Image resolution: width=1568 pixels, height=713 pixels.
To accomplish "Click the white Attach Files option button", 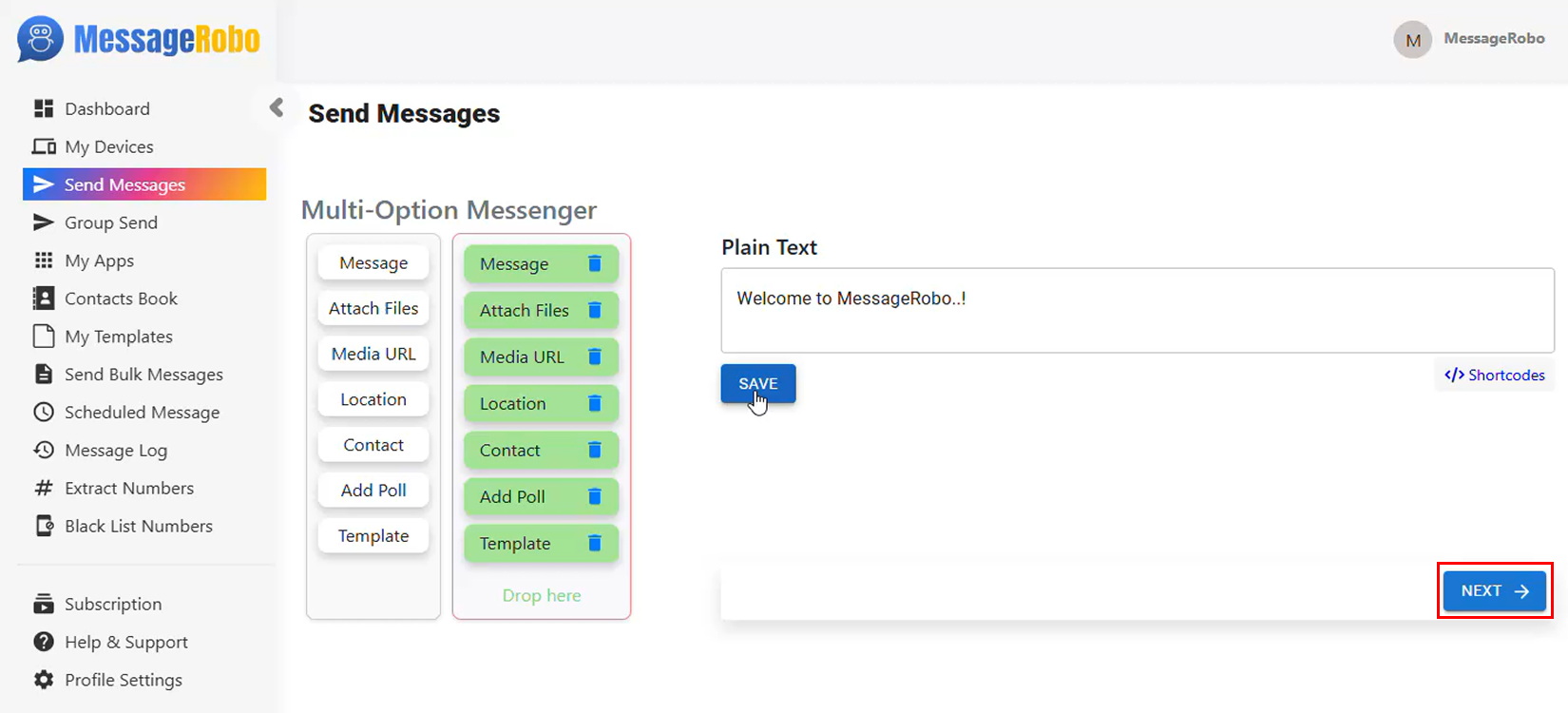I will (373, 308).
